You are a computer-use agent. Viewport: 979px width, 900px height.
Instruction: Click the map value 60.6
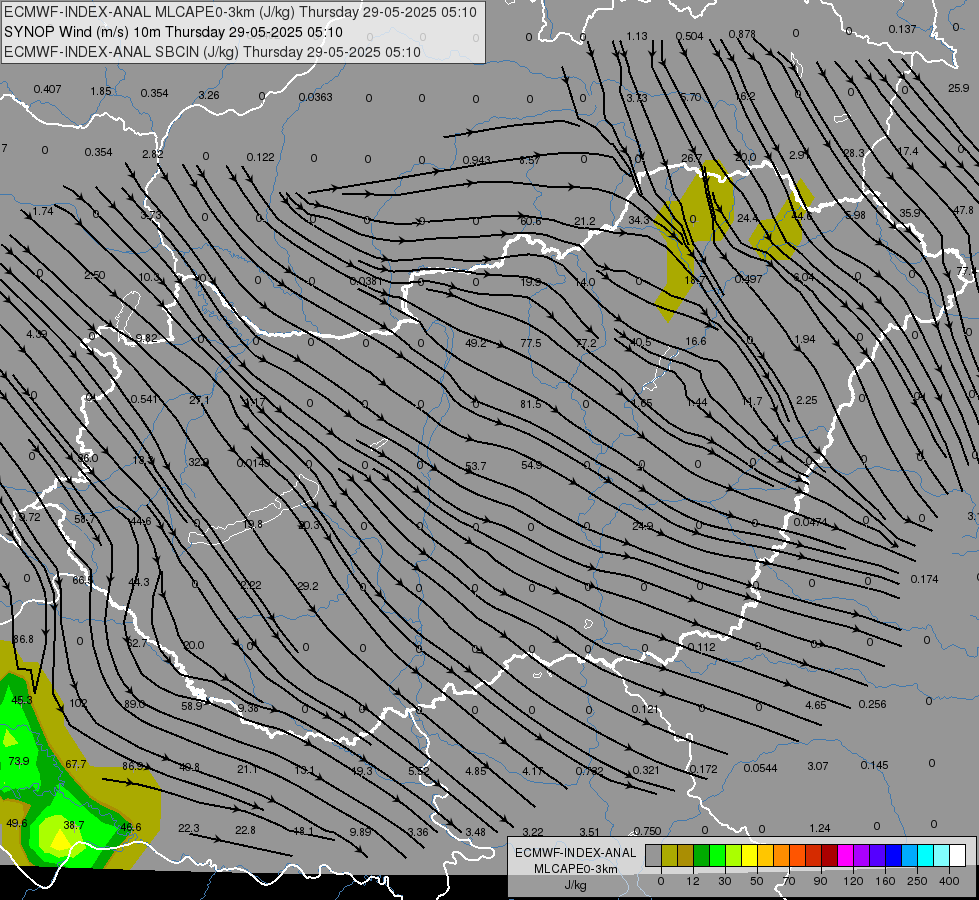coord(531,221)
